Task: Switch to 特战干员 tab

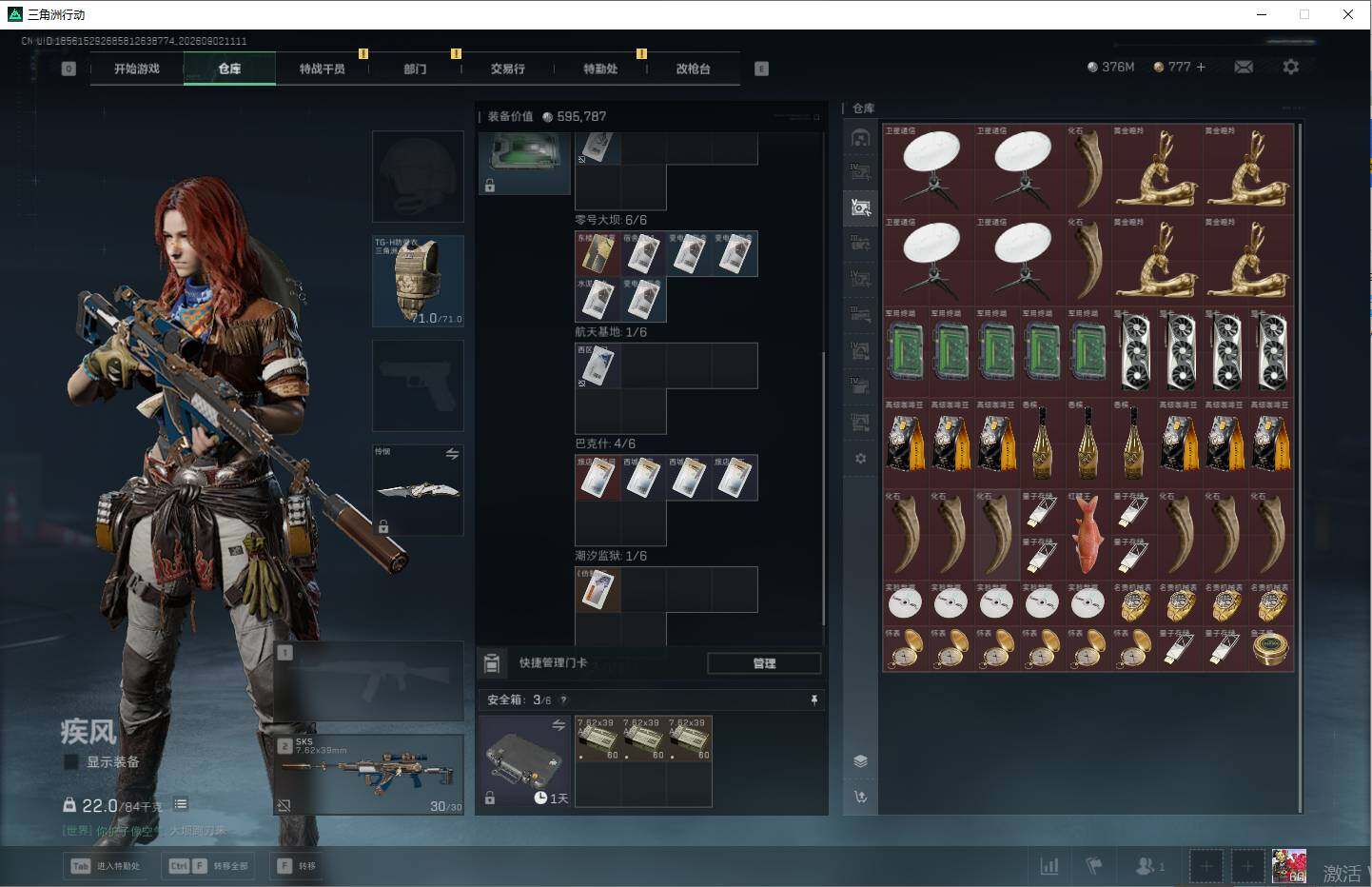Action: click(x=323, y=69)
